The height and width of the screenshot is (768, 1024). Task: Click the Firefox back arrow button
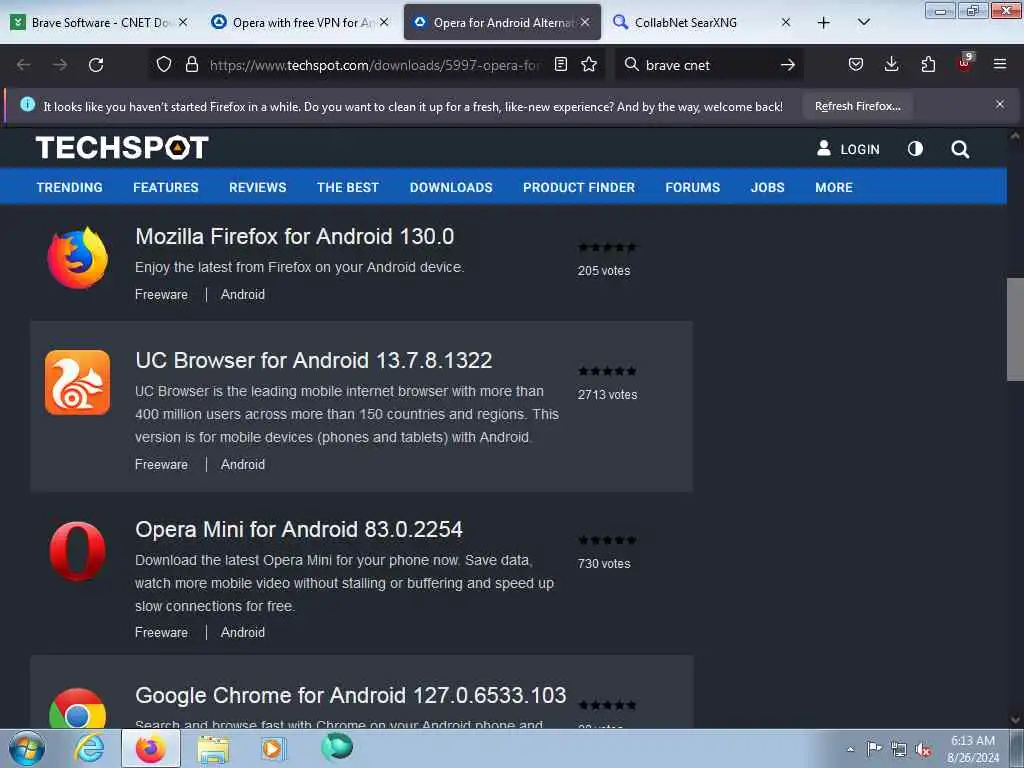24,65
